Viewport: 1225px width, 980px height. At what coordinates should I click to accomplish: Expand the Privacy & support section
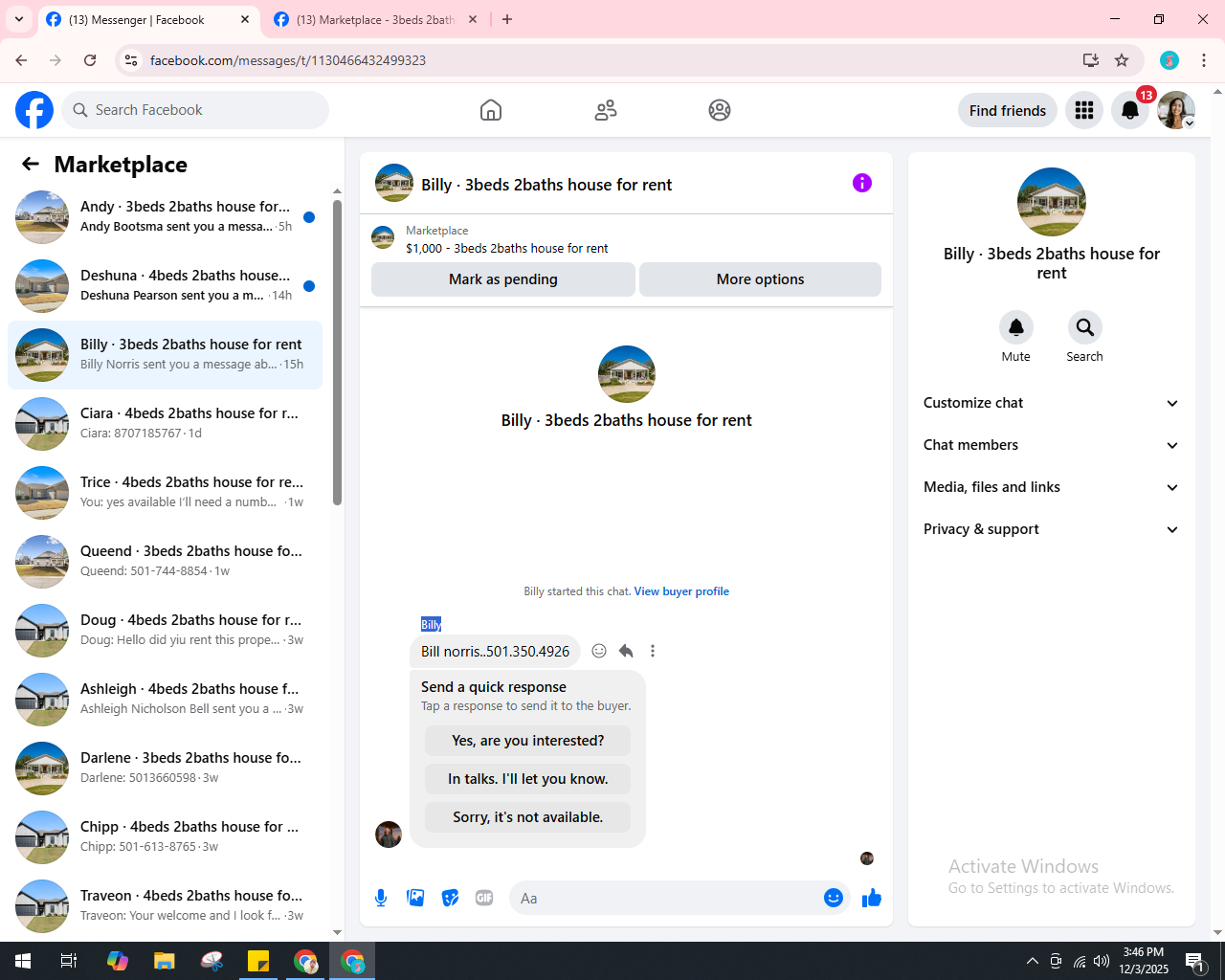coord(1051,529)
